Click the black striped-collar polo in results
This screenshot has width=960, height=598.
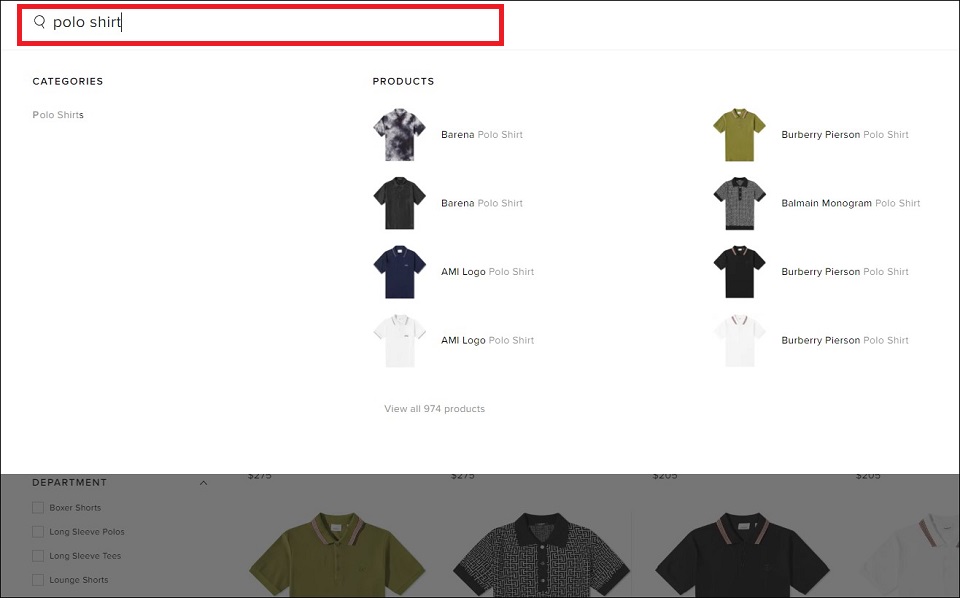point(742,554)
